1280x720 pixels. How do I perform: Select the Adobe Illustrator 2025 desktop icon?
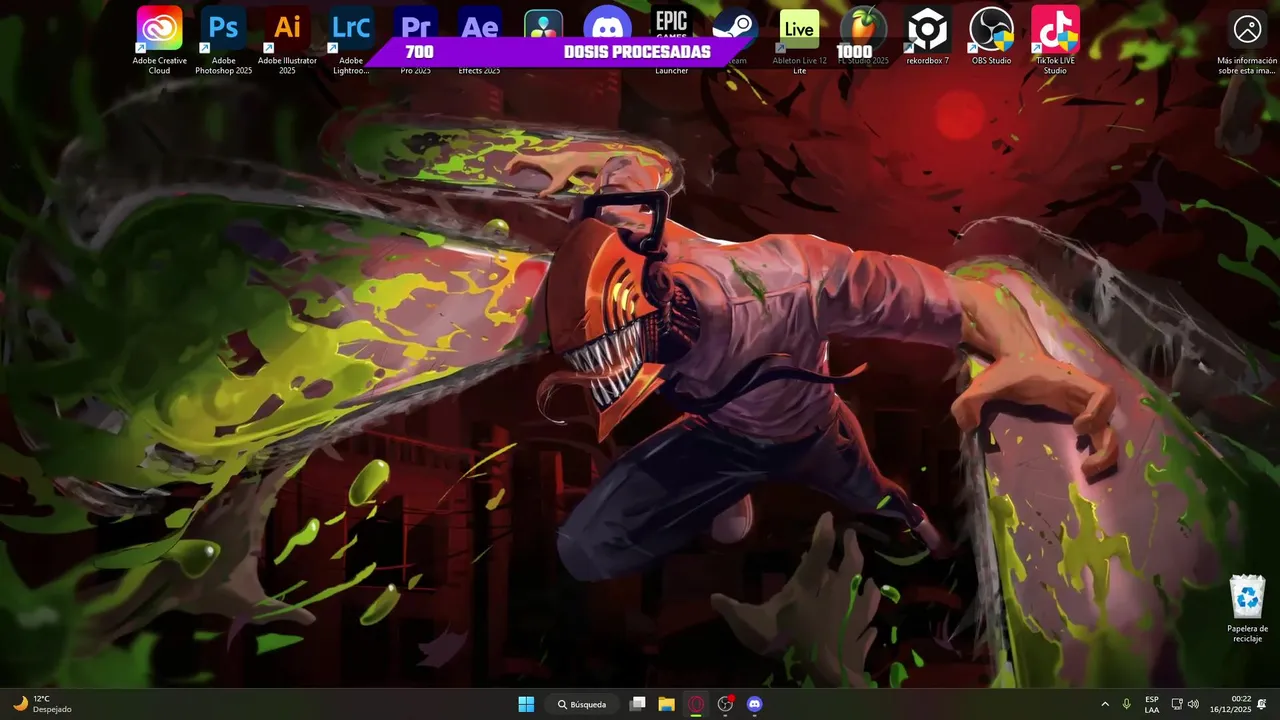[288, 39]
